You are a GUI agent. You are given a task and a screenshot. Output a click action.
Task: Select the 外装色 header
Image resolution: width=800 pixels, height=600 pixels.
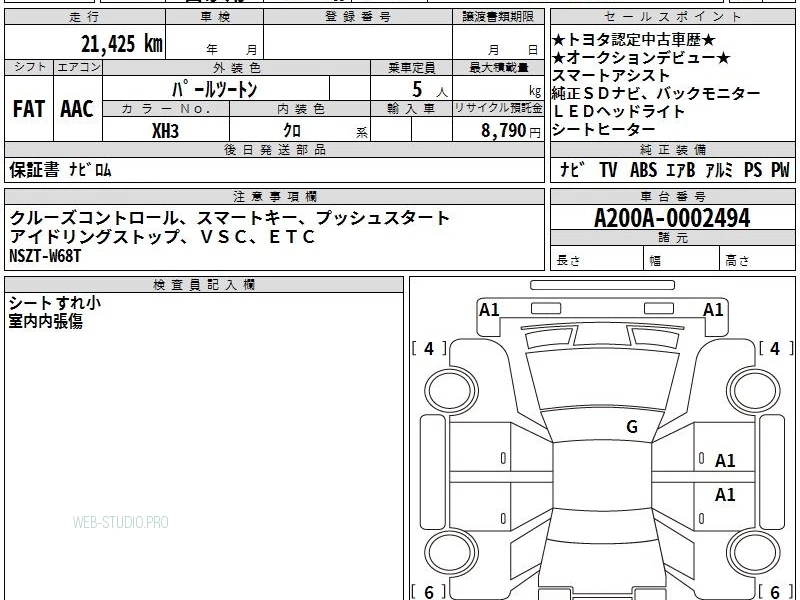tap(237, 67)
